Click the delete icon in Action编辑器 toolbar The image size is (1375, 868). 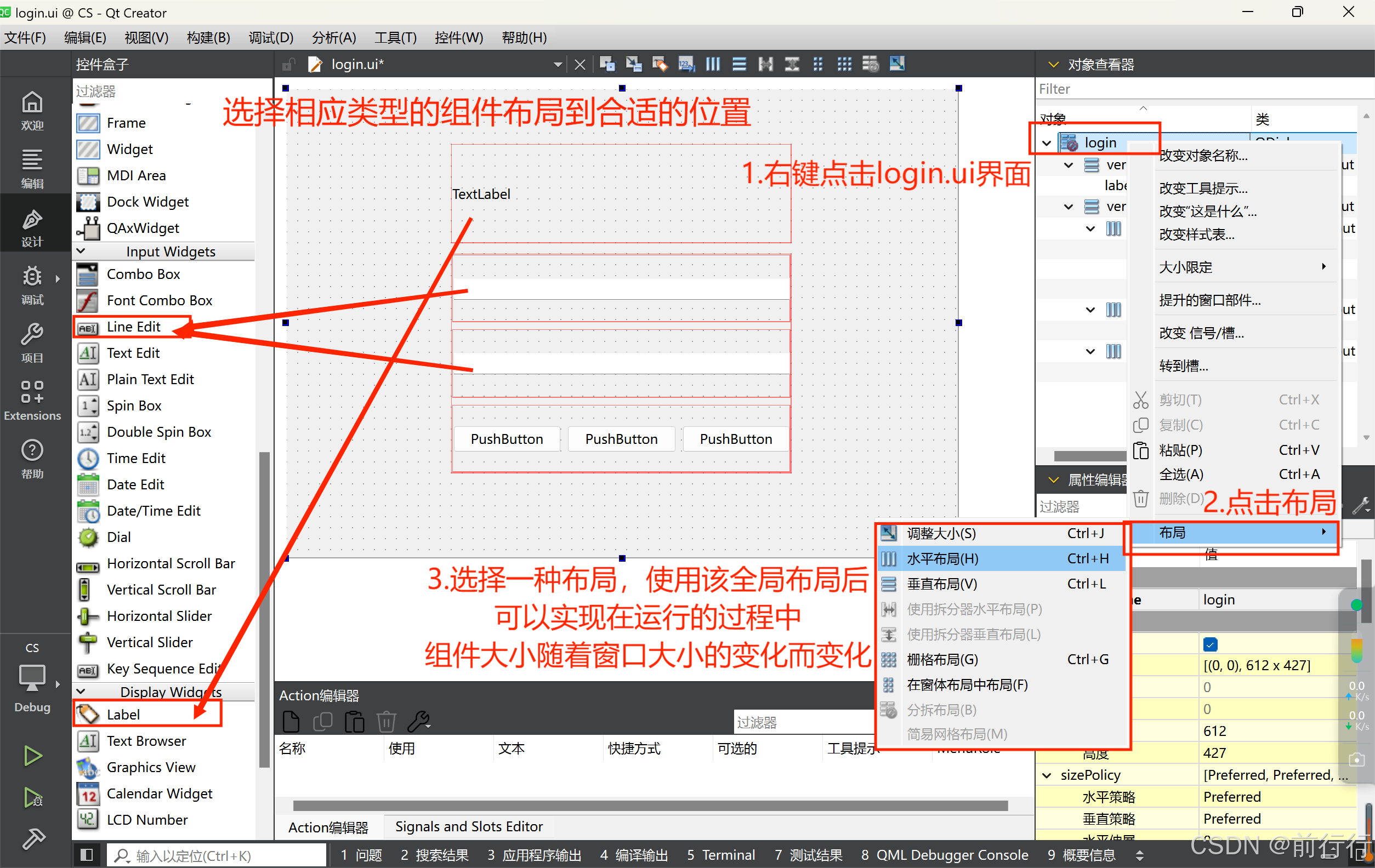[x=387, y=721]
